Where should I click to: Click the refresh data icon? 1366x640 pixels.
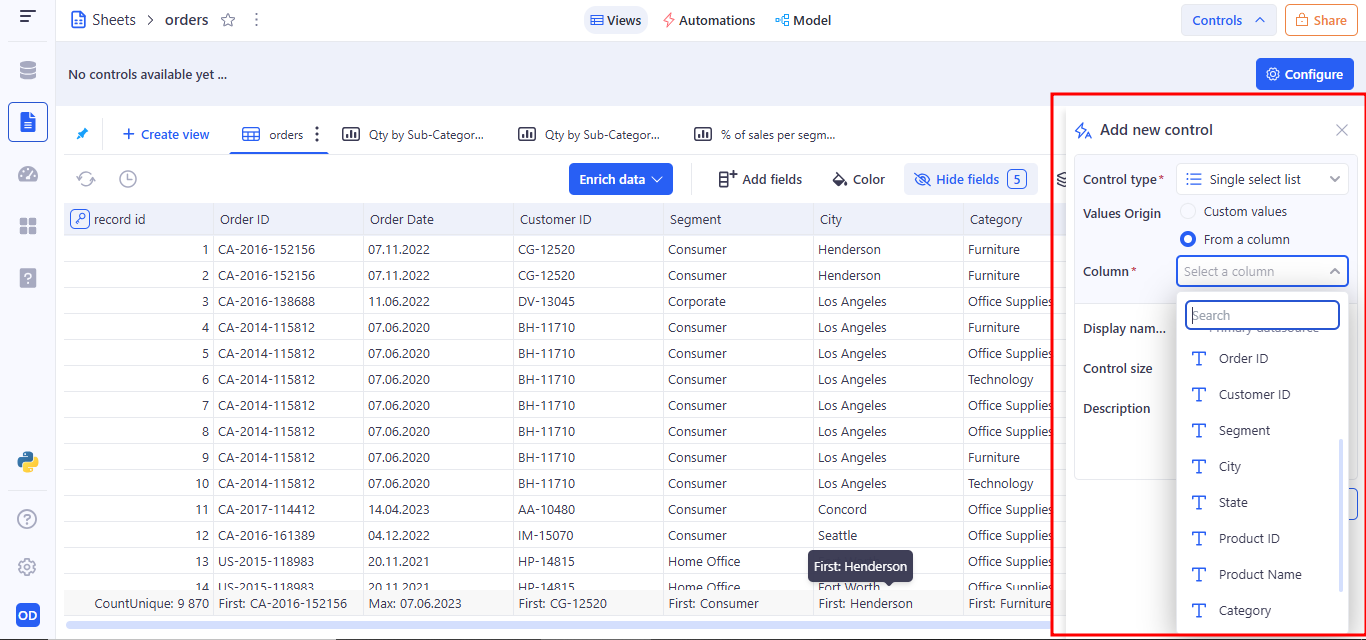86,179
